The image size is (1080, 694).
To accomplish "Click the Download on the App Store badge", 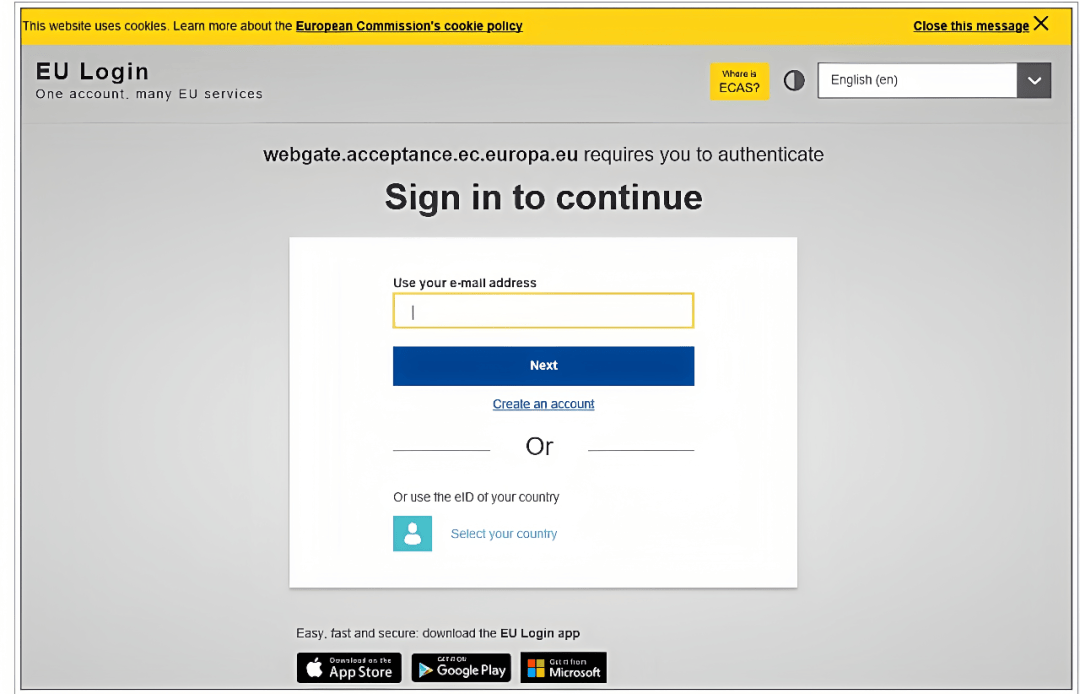I will pyautogui.click(x=349, y=668).
